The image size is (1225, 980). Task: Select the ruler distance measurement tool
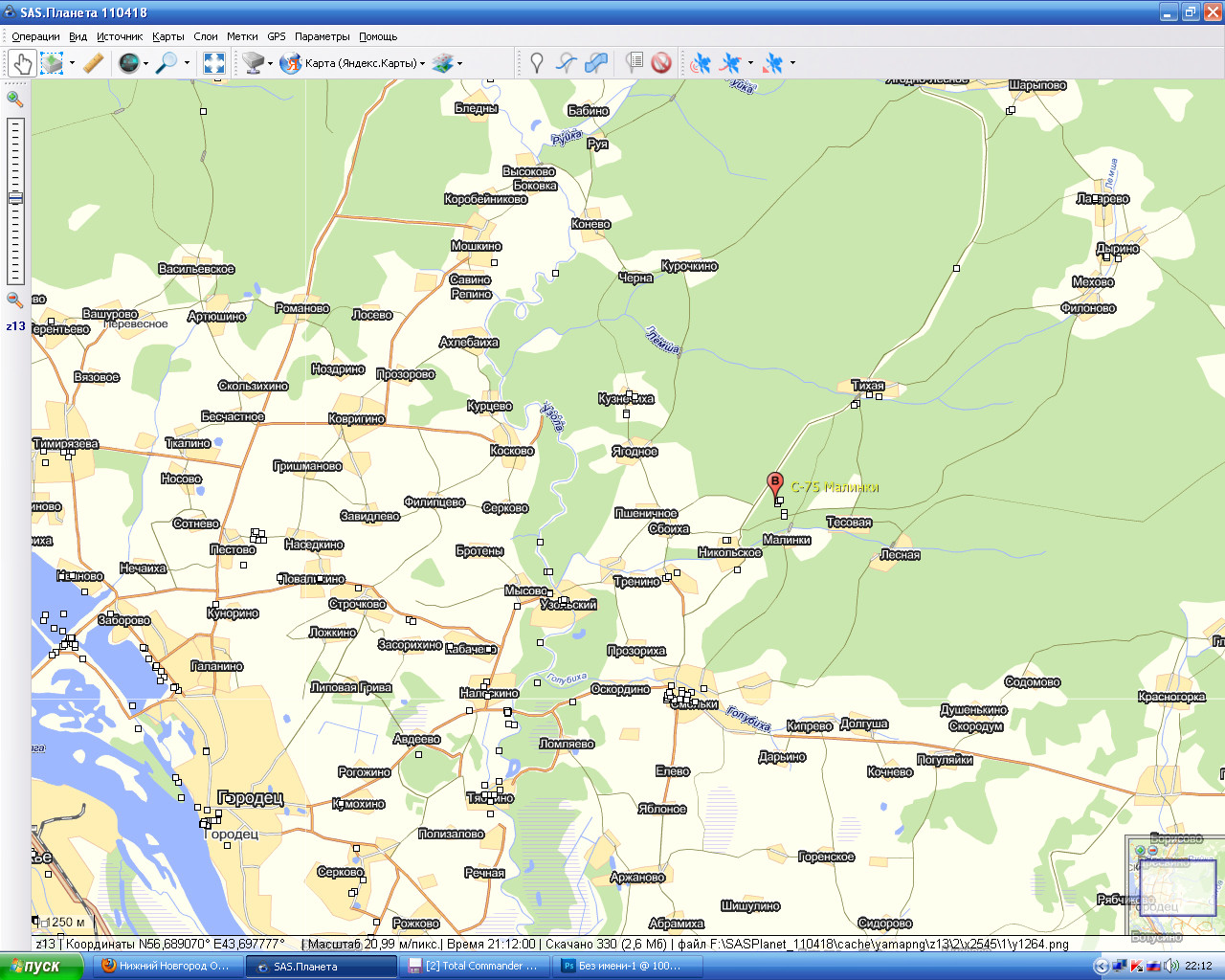coord(93,63)
